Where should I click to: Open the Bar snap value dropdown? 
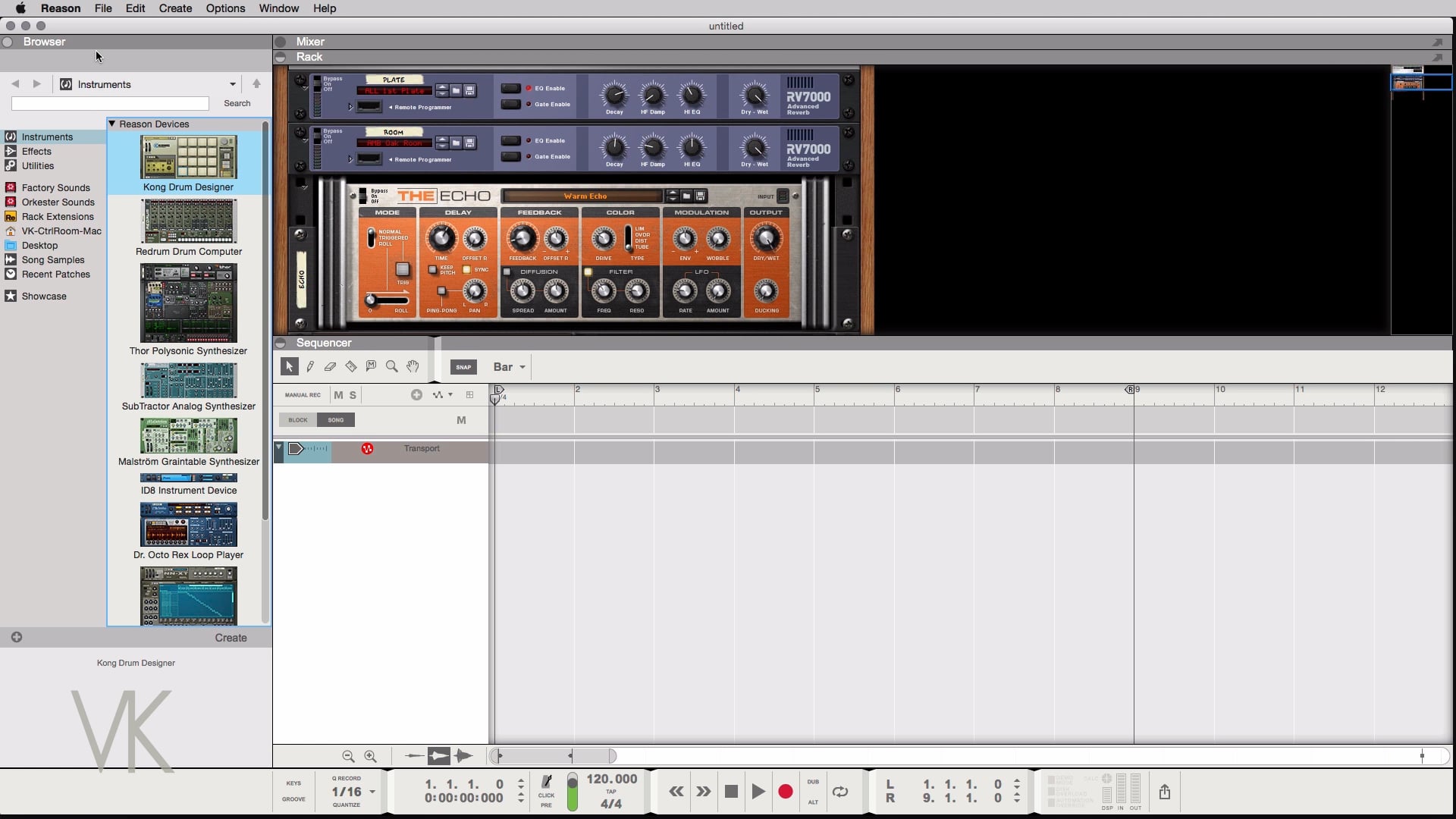tap(509, 367)
